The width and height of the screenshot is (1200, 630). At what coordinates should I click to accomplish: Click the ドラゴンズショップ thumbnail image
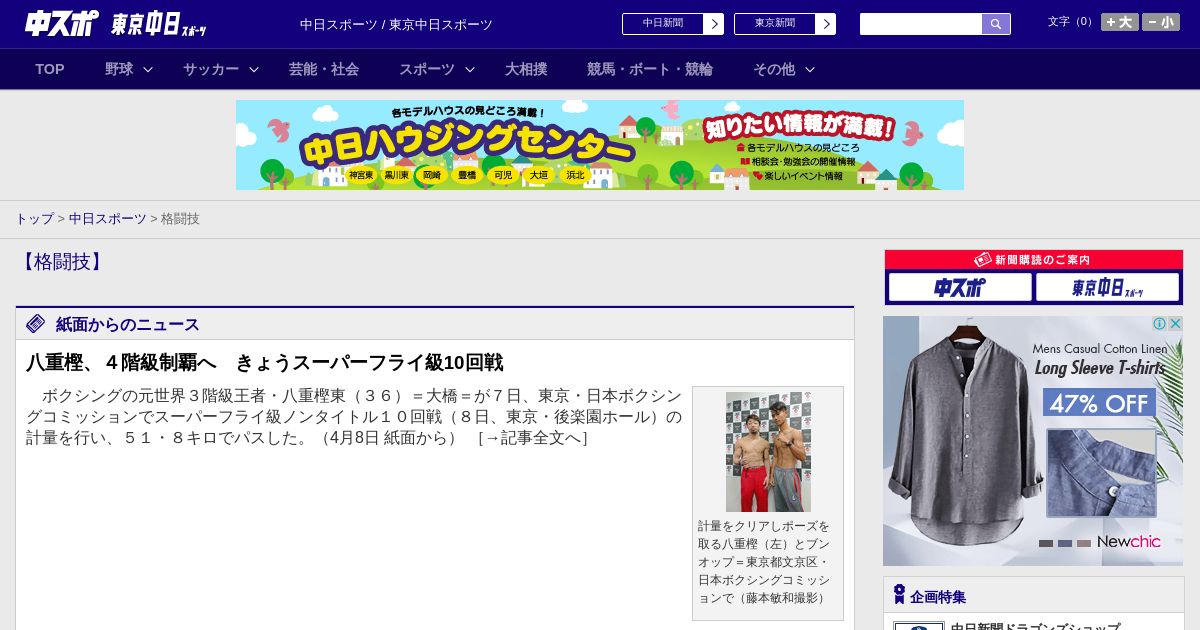(x=919, y=626)
